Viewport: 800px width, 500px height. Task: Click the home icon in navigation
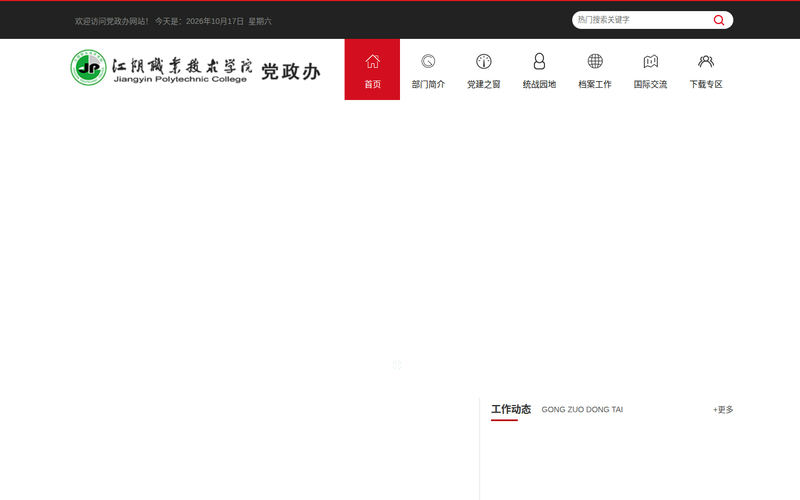coord(372,61)
